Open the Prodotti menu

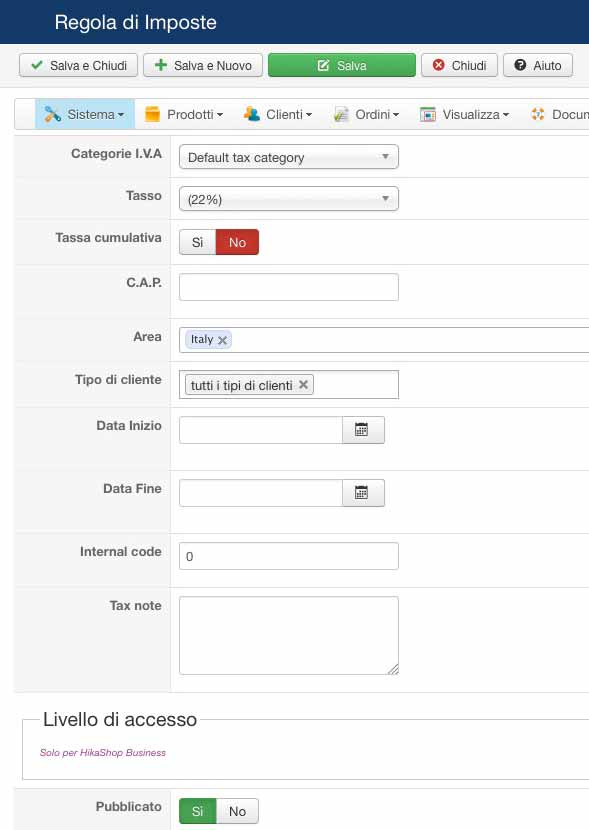pyautogui.click(x=184, y=114)
